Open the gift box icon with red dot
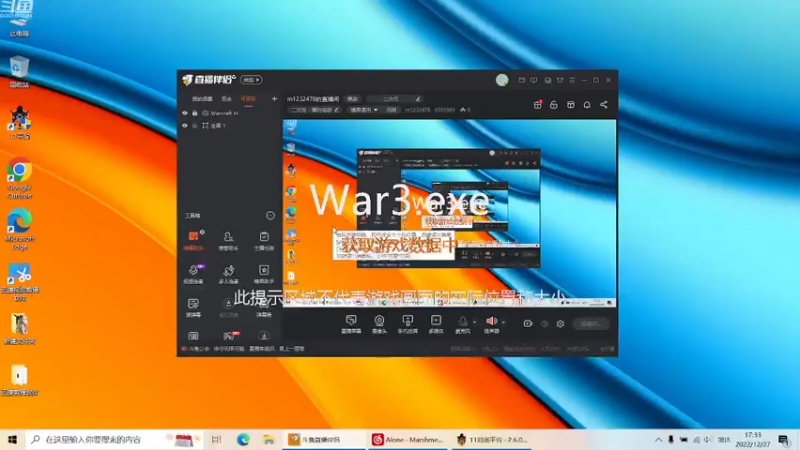Viewport: 800px width, 450px height. (537, 105)
